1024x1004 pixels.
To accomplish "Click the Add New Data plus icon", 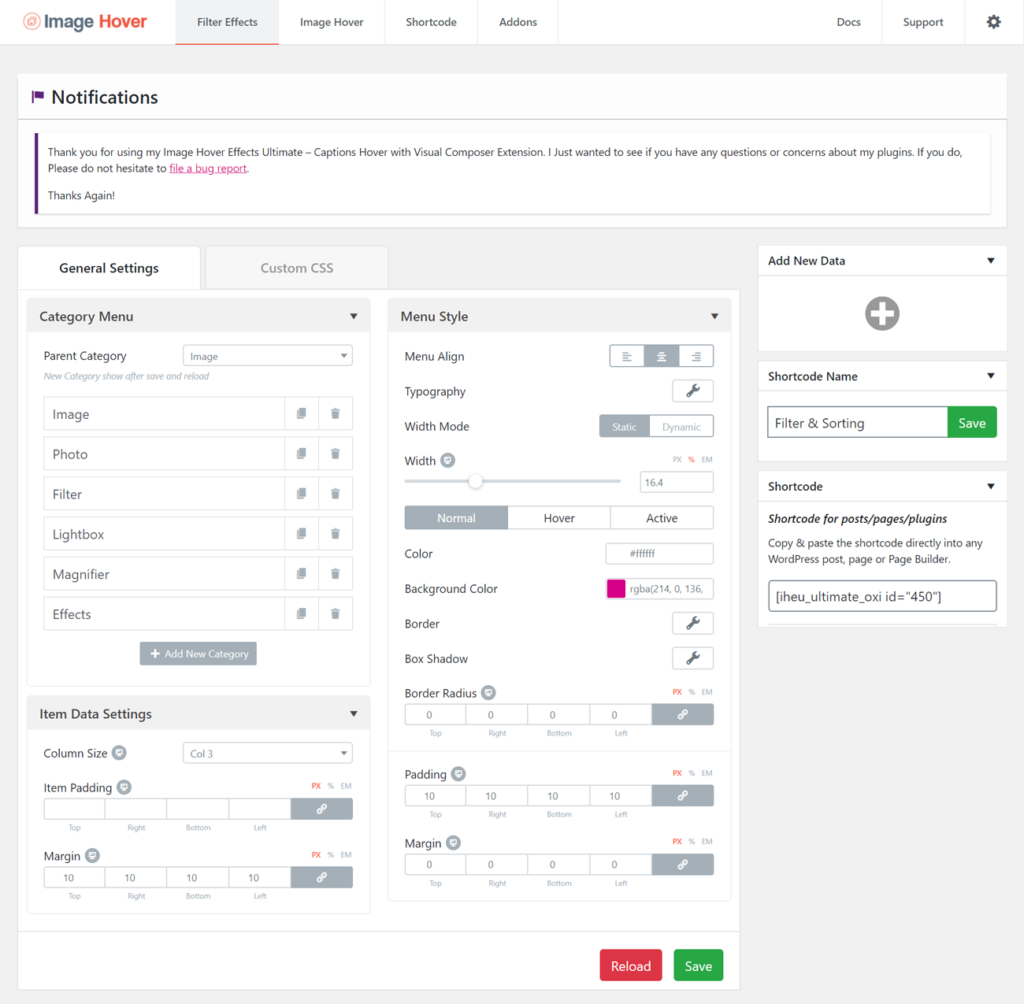I will click(882, 314).
